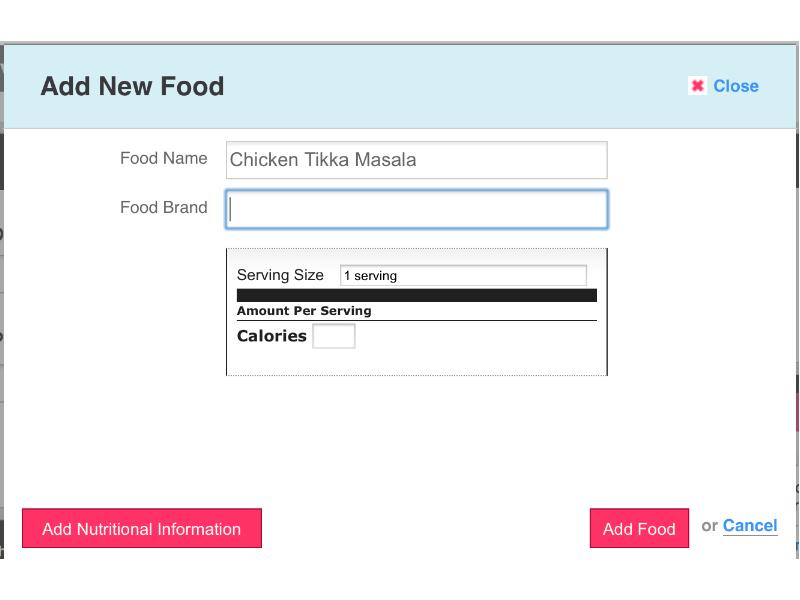Focus the Food Brand text field
Viewport: 800px width, 600px height.
pyautogui.click(x=416, y=209)
